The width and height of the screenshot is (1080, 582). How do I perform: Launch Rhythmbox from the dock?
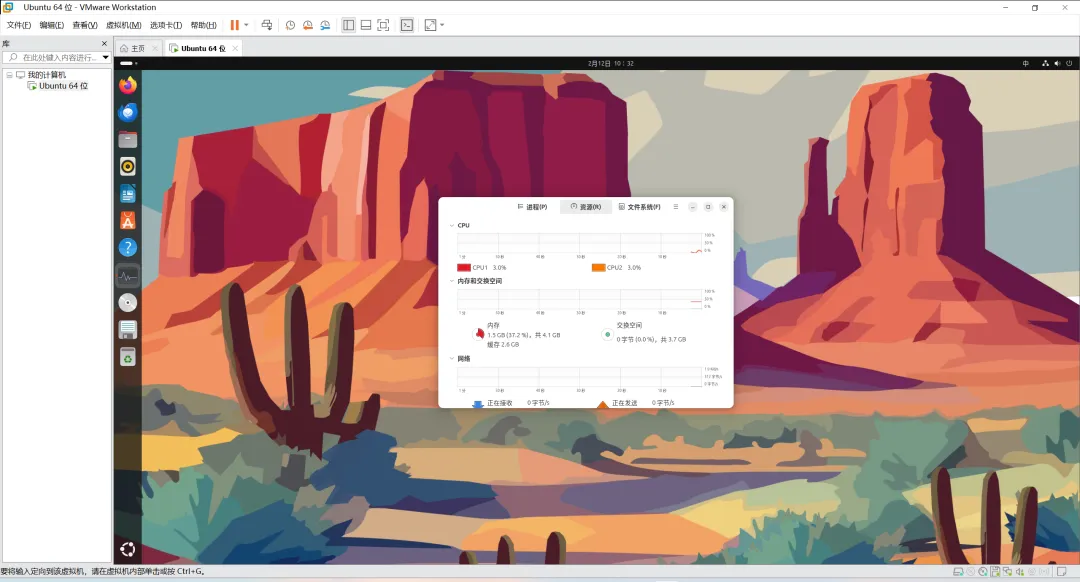(127, 167)
